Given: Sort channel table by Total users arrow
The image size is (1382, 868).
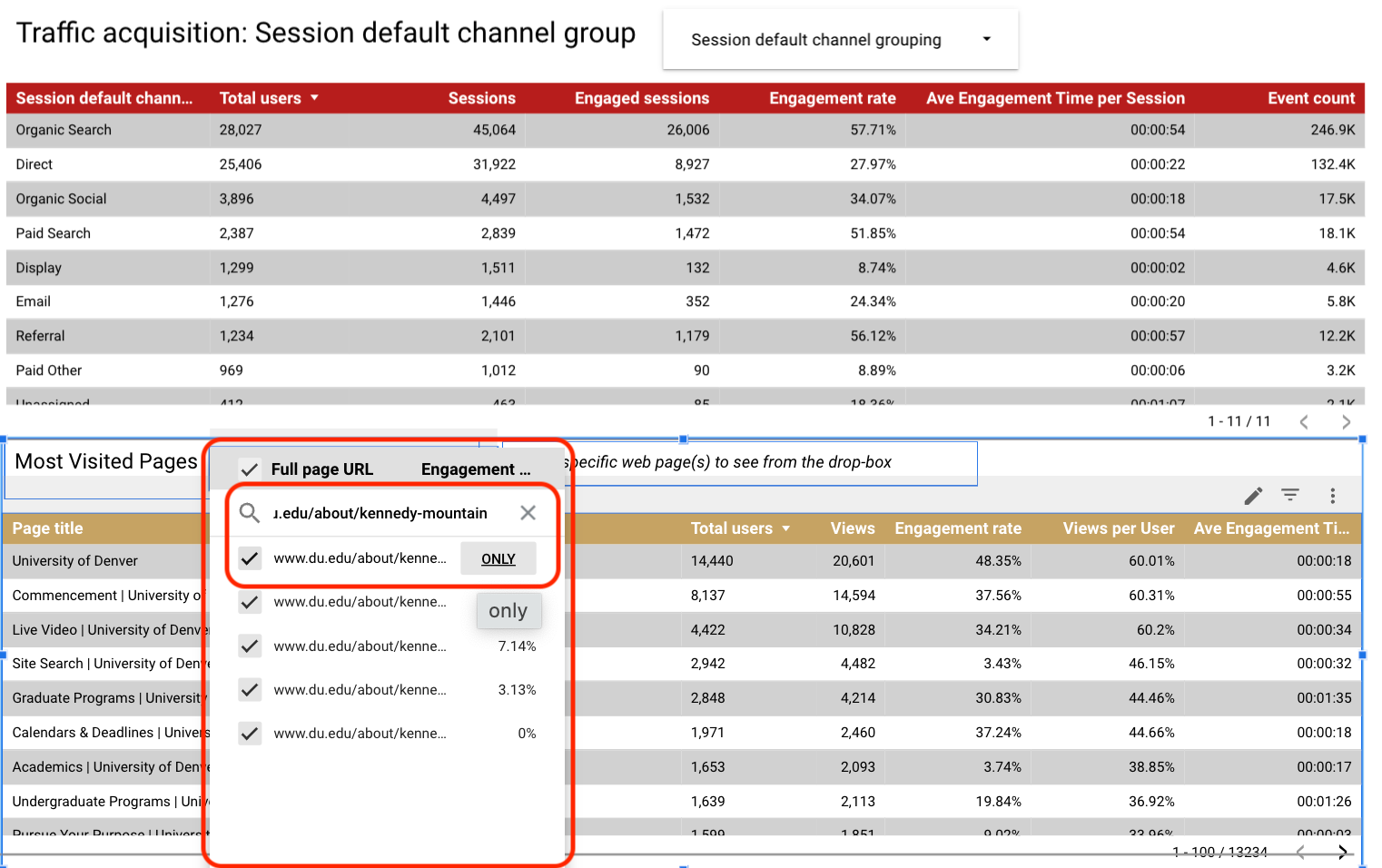Looking at the screenshot, I should click(x=314, y=98).
